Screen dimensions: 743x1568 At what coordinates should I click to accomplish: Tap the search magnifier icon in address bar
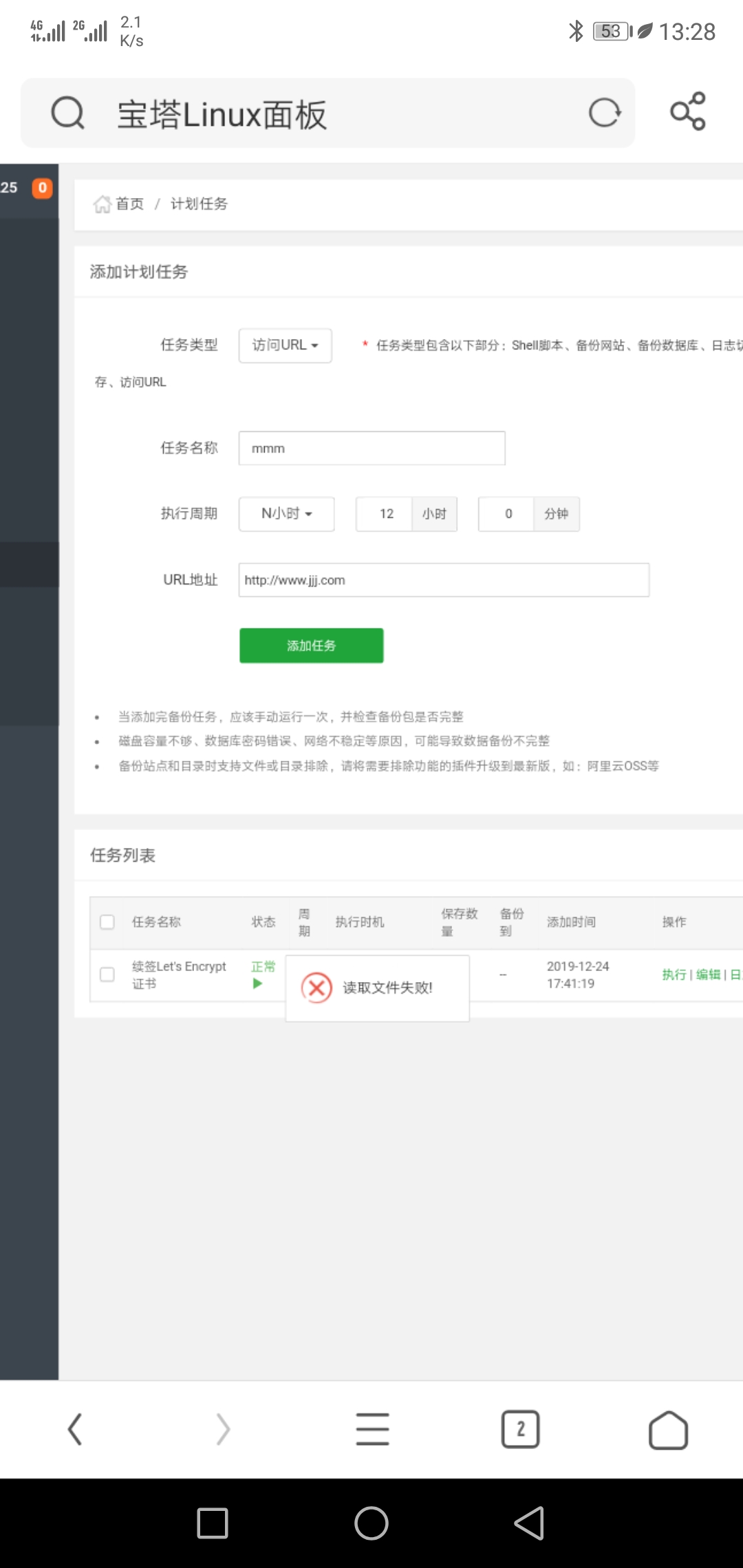(x=67, y=113)
